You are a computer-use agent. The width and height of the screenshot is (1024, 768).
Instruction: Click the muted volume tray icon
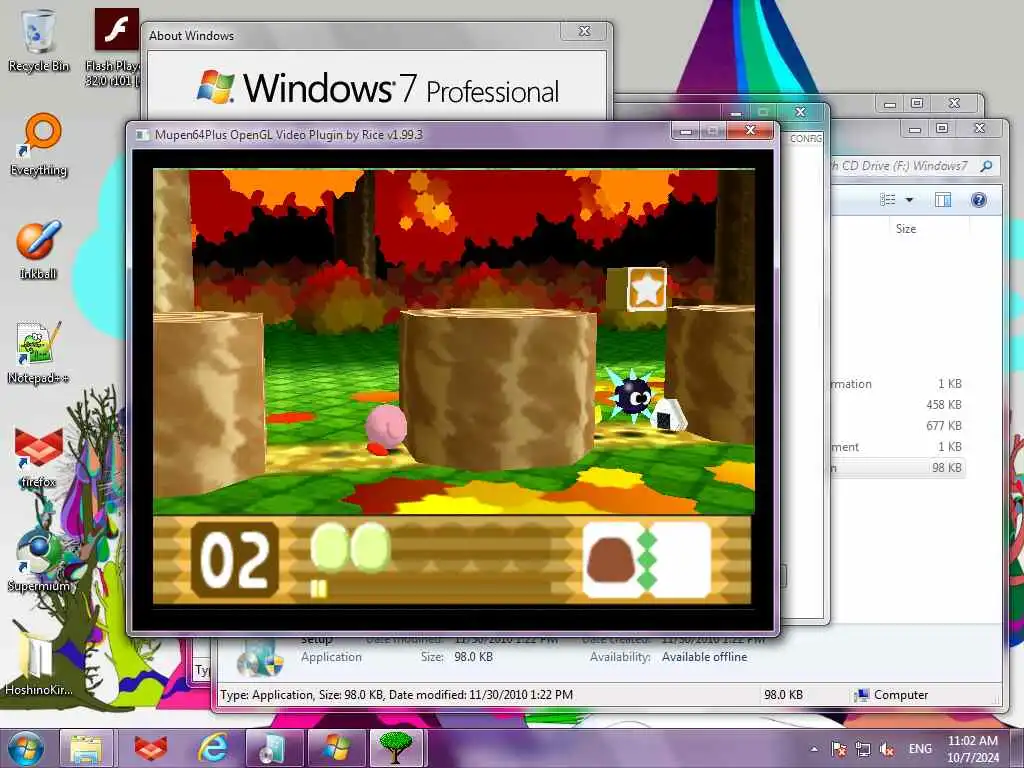[x=887, y=749]
